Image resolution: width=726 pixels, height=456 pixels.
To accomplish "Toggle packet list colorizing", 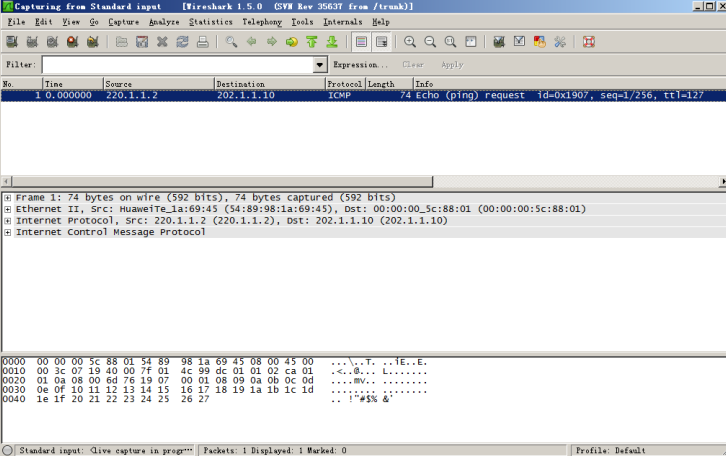I will pyautogui.click(x=361, y=42).
